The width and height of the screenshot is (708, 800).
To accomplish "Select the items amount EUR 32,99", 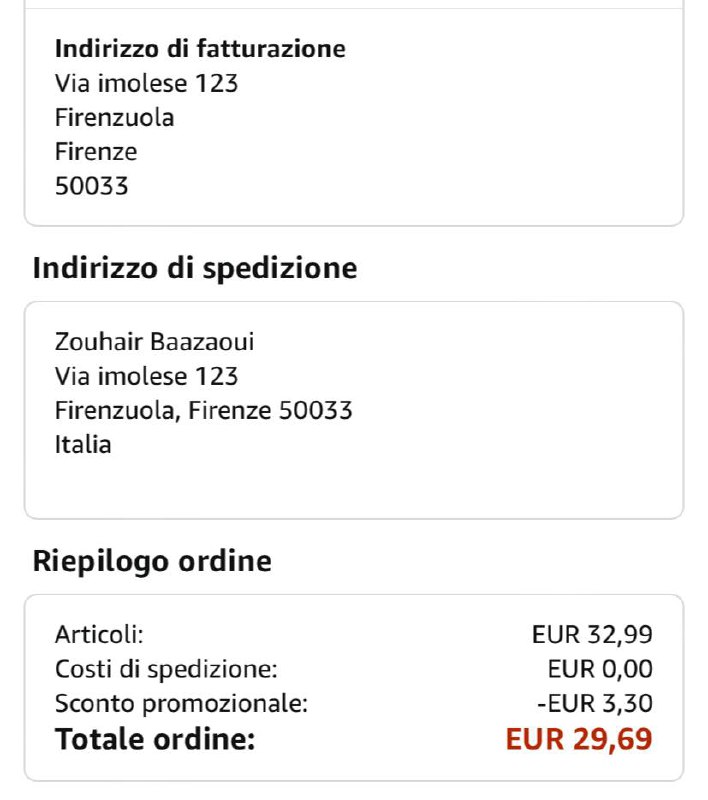I will pos(592,634).
